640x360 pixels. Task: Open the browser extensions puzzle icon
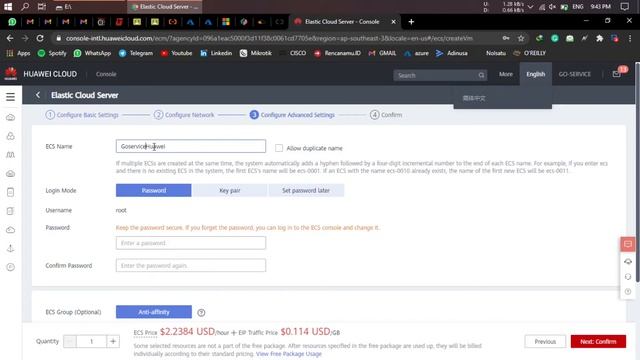click(599, 38)
